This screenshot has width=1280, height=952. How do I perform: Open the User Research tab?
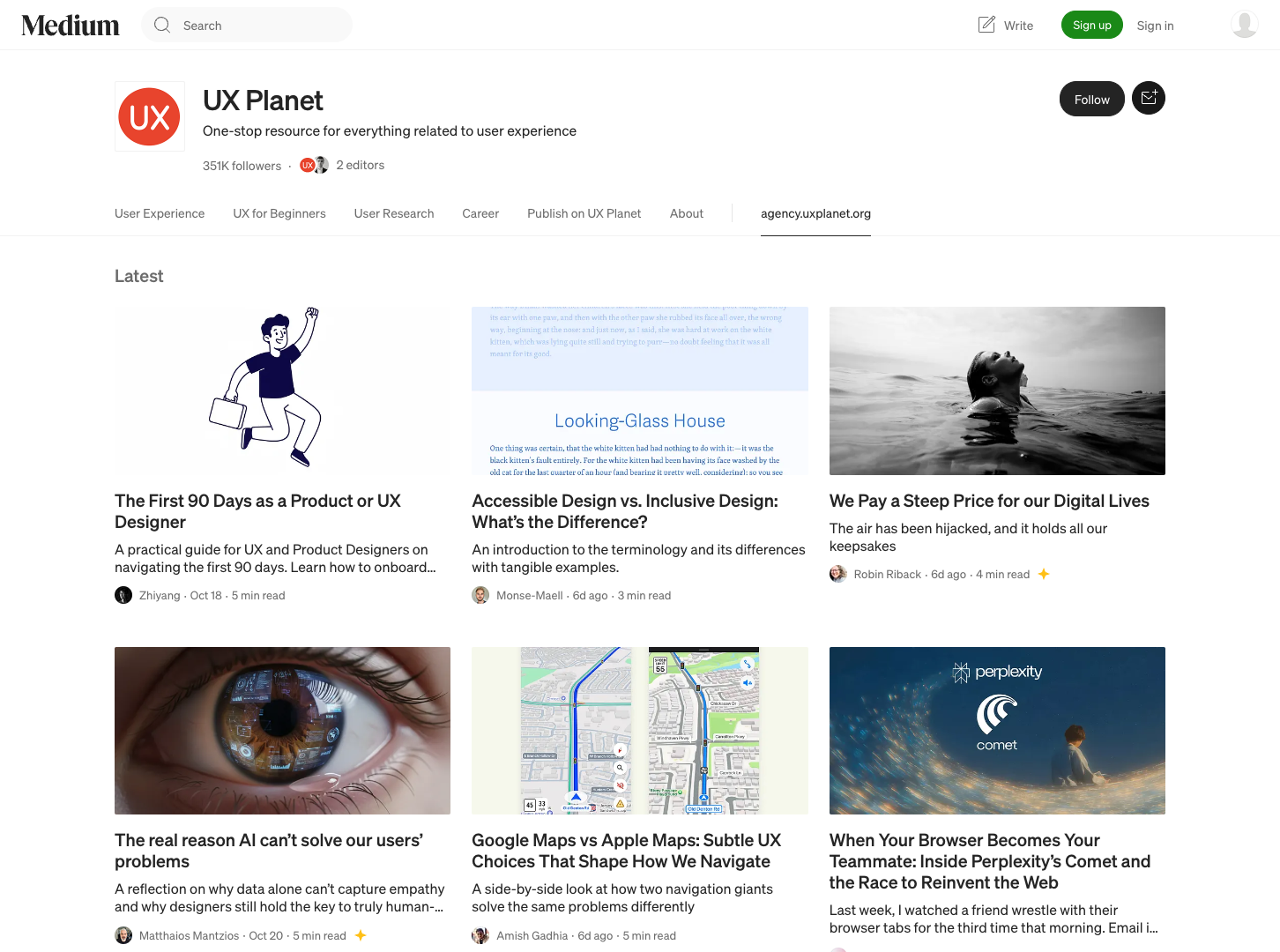pos(394,213)
